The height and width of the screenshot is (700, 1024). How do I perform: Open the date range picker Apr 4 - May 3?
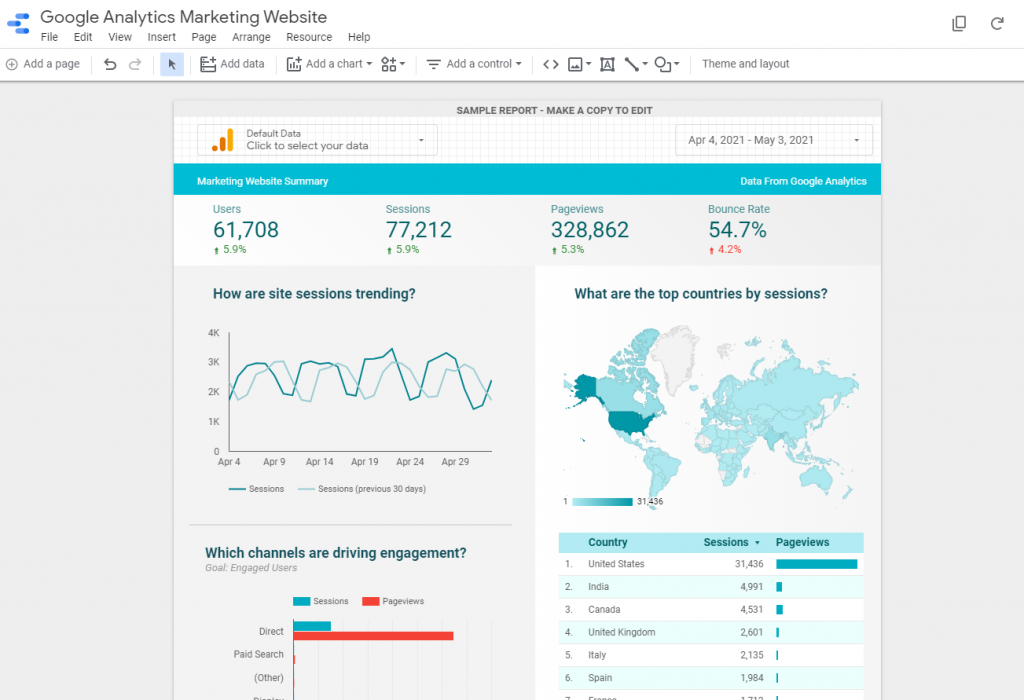pos(773,140)
